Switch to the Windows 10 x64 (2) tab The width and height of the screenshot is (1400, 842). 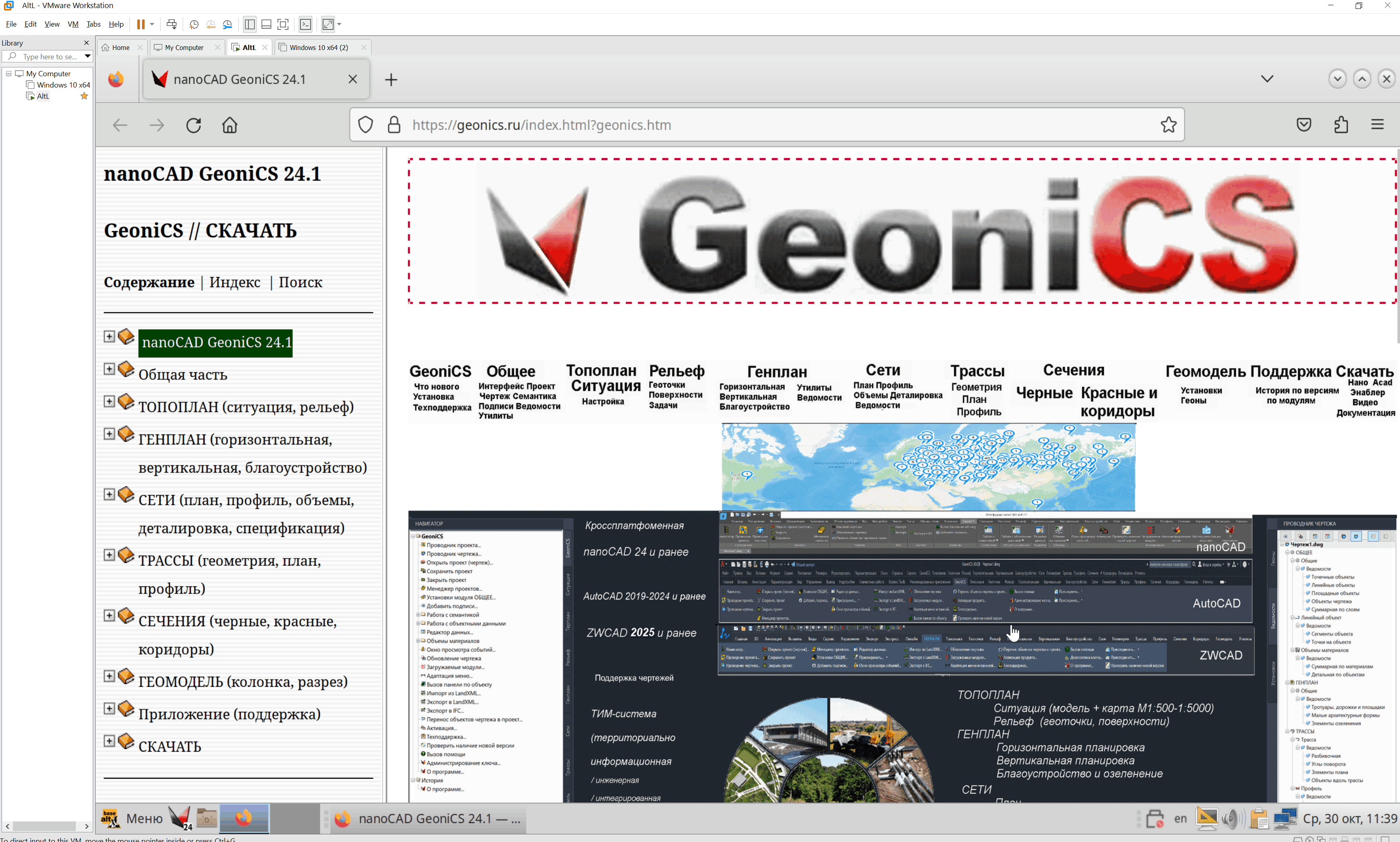click(318, 48)
